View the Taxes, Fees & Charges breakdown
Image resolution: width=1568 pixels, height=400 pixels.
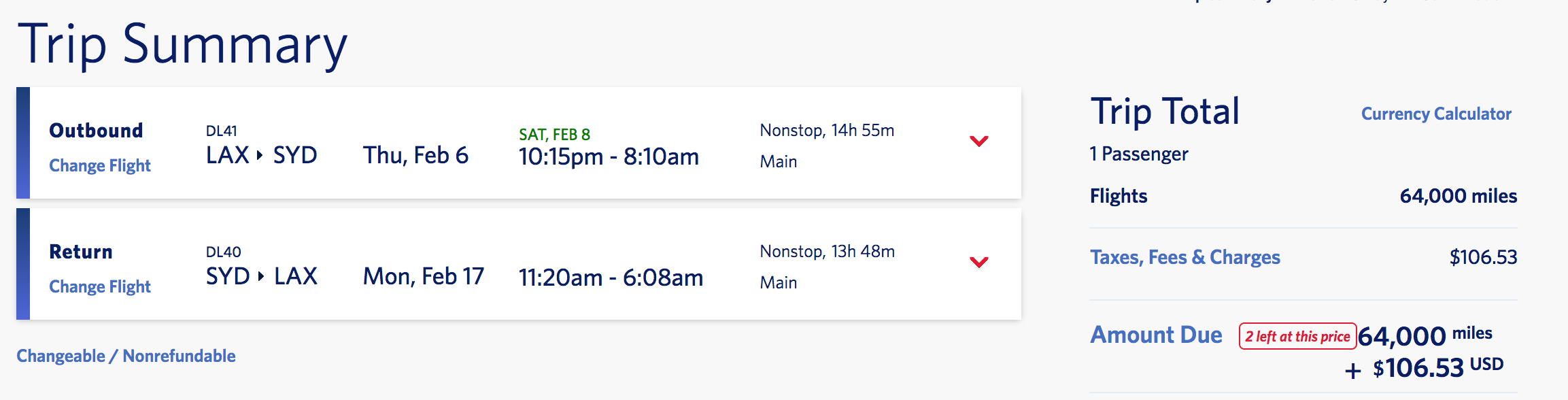(x=1184, y=257)
